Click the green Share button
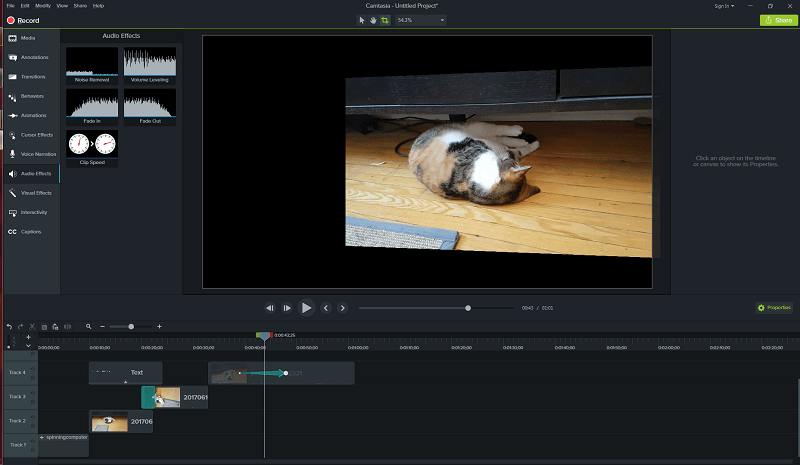This screenshot has height=465, width=800. click(779, 20)
